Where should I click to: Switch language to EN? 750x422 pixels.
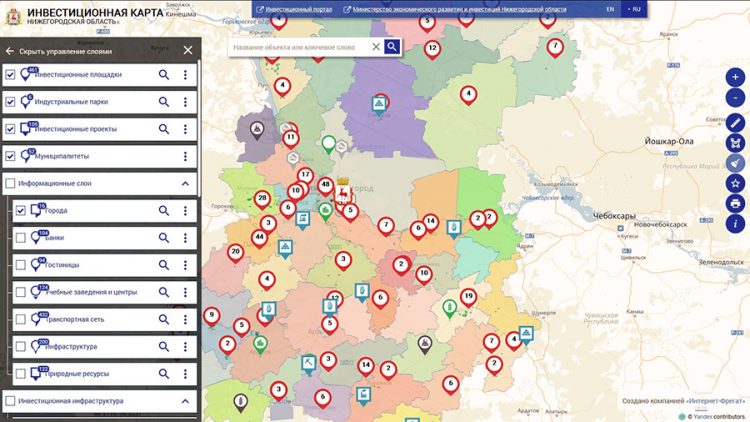[610, 9]
